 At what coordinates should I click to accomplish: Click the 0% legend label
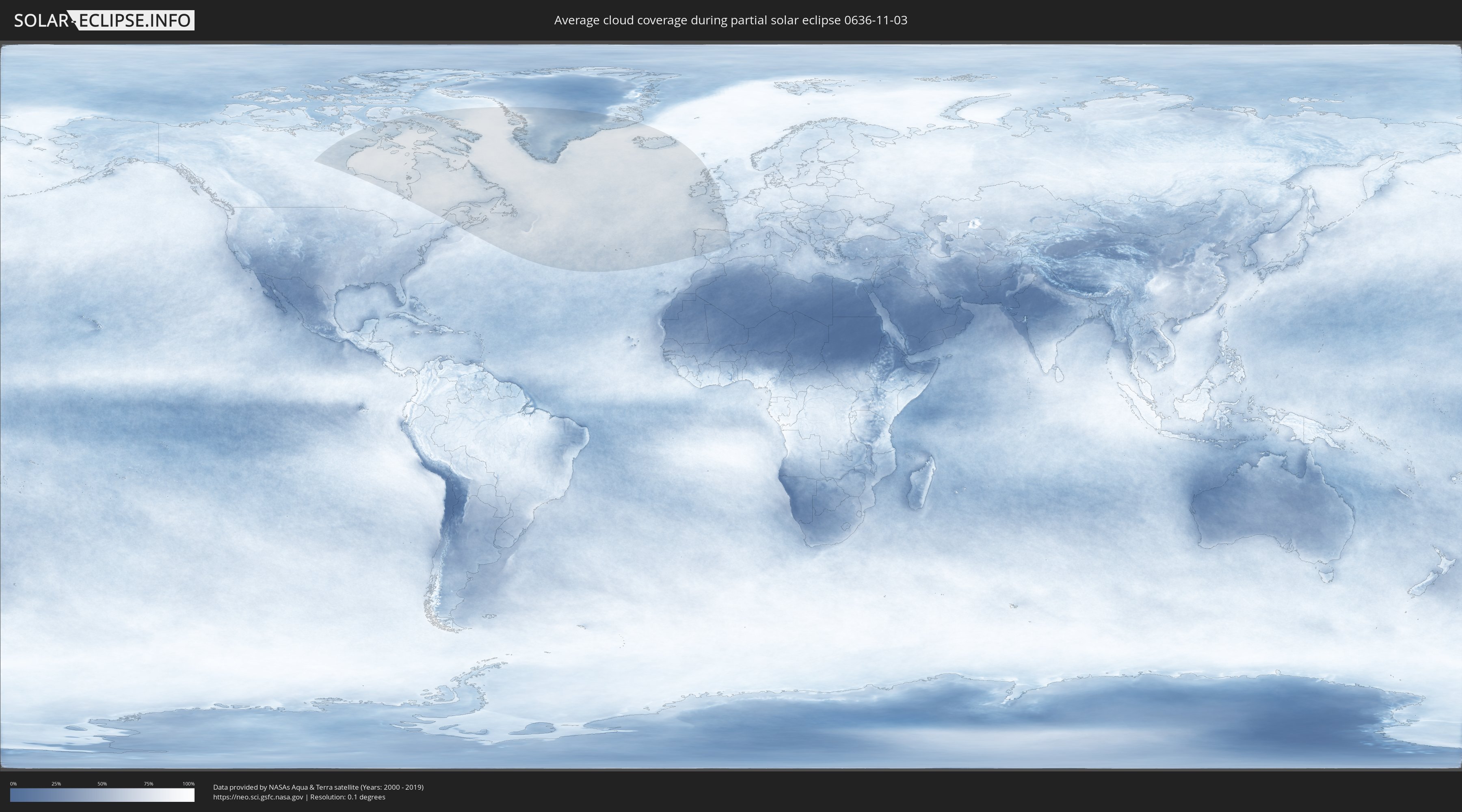tap(13, 784)
